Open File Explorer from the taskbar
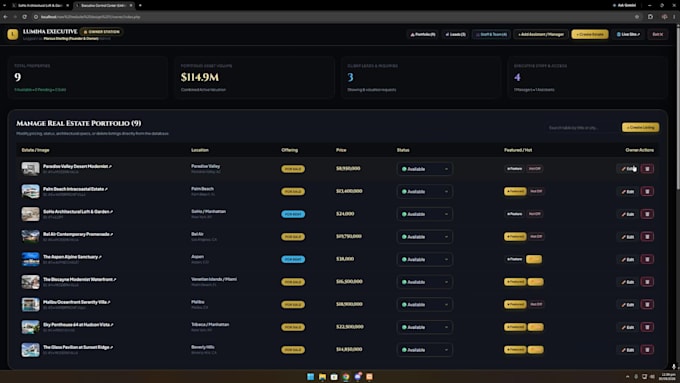 pyautogui.click(x=322, y=376)
